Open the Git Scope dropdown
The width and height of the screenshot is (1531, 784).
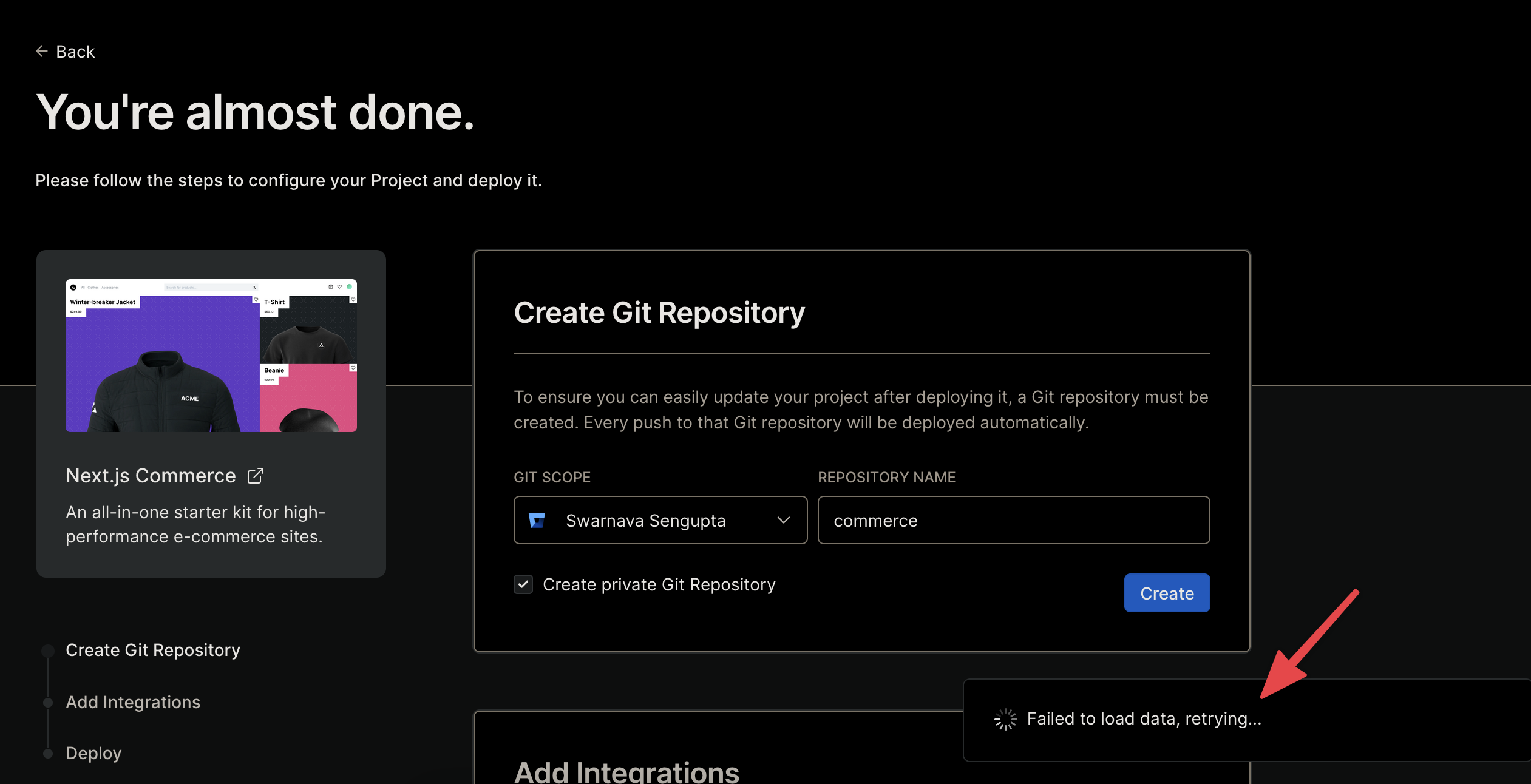pyautogui.click(x=660, y=520)
